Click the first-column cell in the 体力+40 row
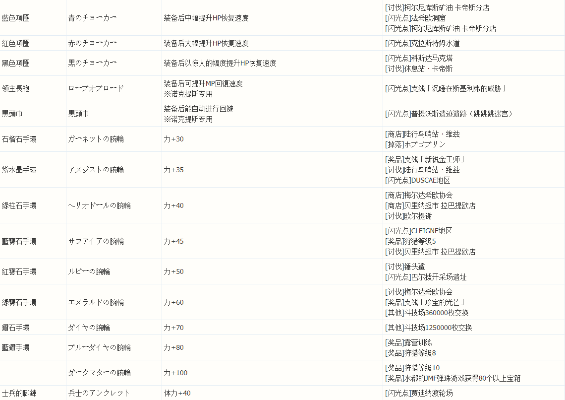Image resolution: width=565 pixels, height=400 pixels. pyautogui.click(x=19, y=393)
